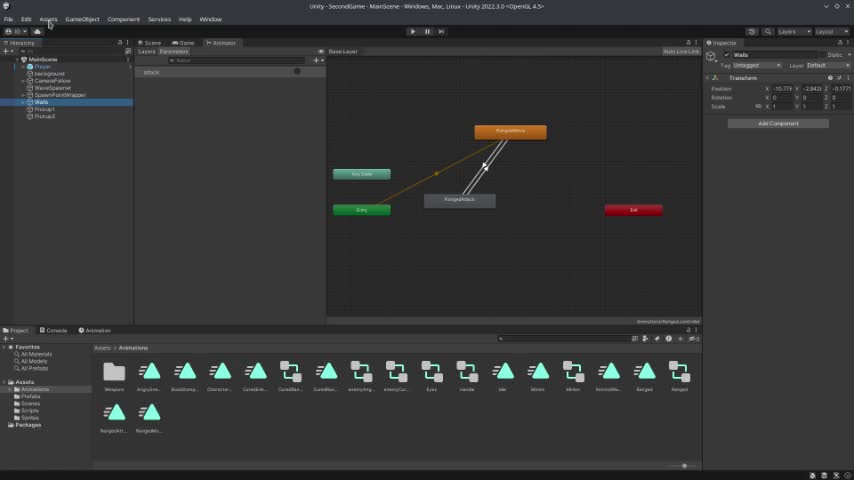Toggle the Walls active checkbox
The height and width of the screenshot is (480, 854).
(727, 55)
